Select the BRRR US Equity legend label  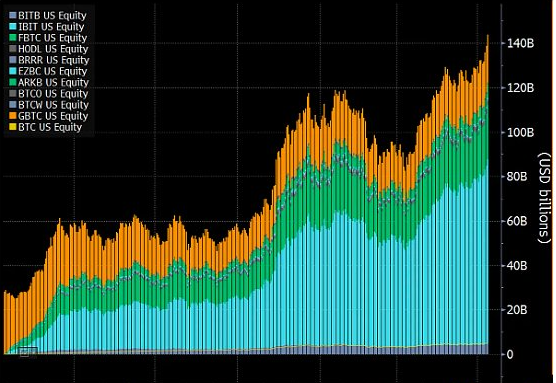pyautogui.click(x=54, y=60)
